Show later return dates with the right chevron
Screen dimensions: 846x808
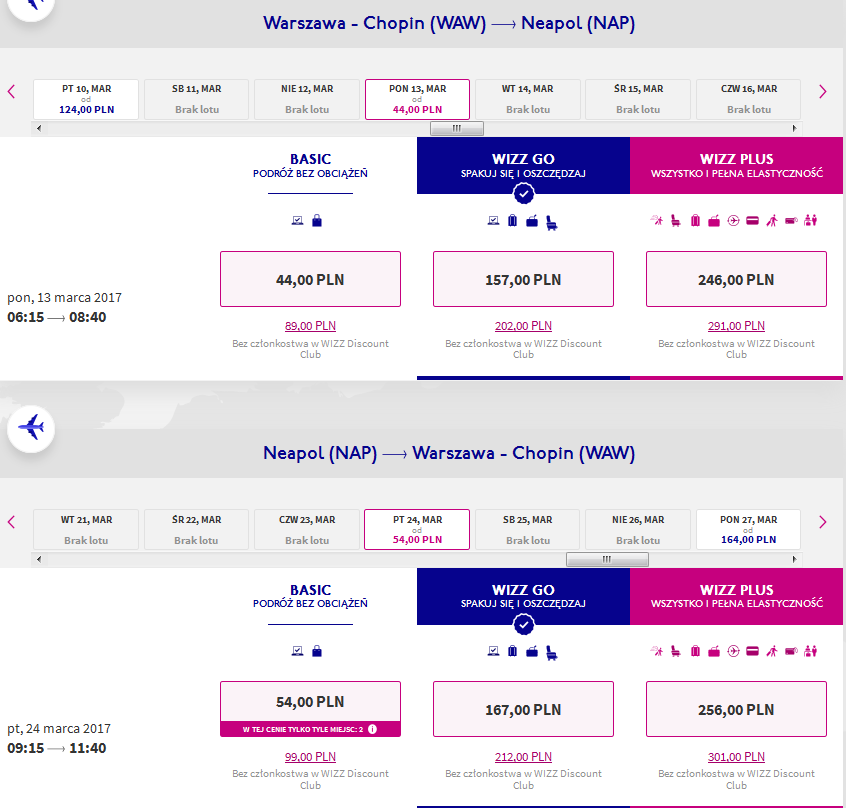click(822, 522)
